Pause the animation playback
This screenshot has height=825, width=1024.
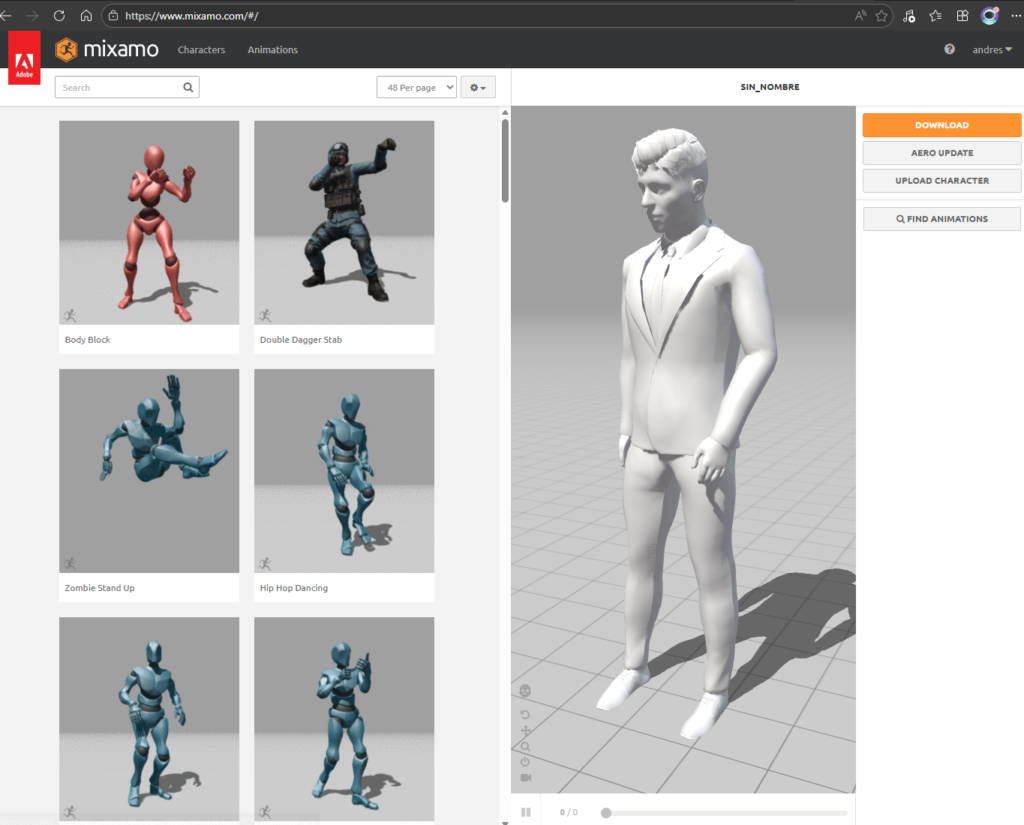[x=526, y=812]
